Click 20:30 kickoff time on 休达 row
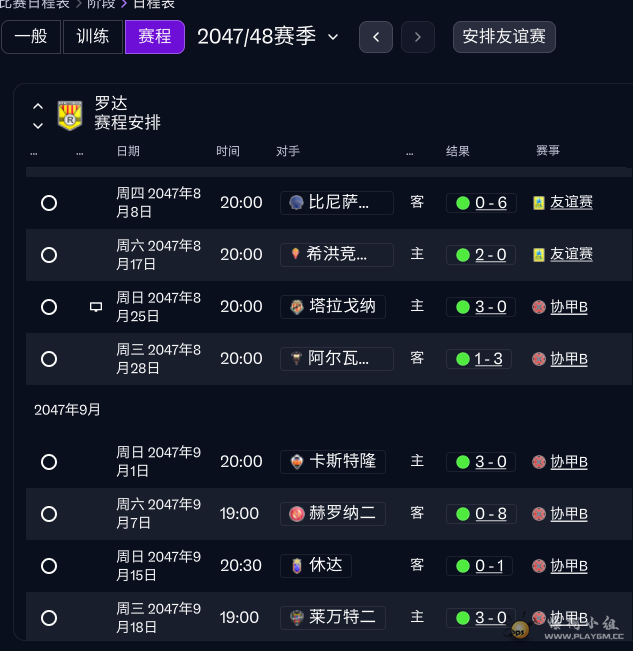 click(x=241, y=565)
